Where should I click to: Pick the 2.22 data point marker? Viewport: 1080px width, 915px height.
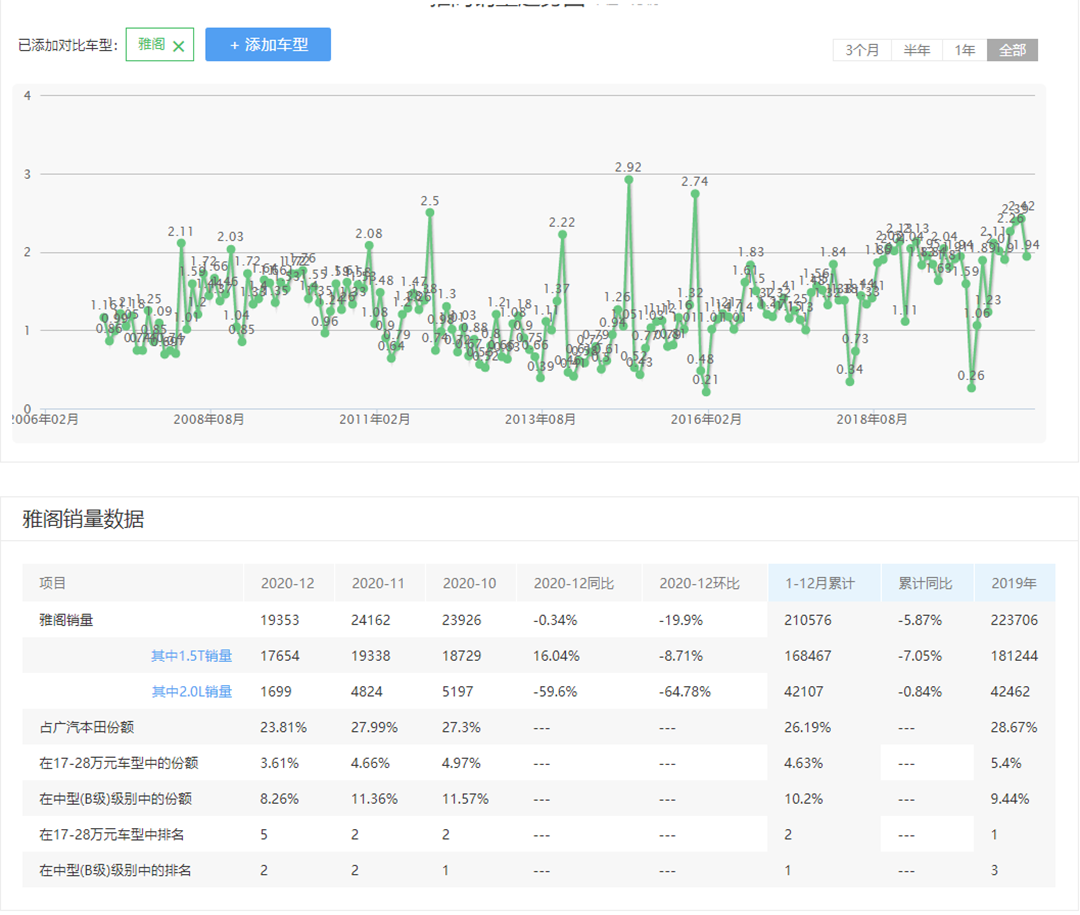pyautogui.click(x=562, y=234)
